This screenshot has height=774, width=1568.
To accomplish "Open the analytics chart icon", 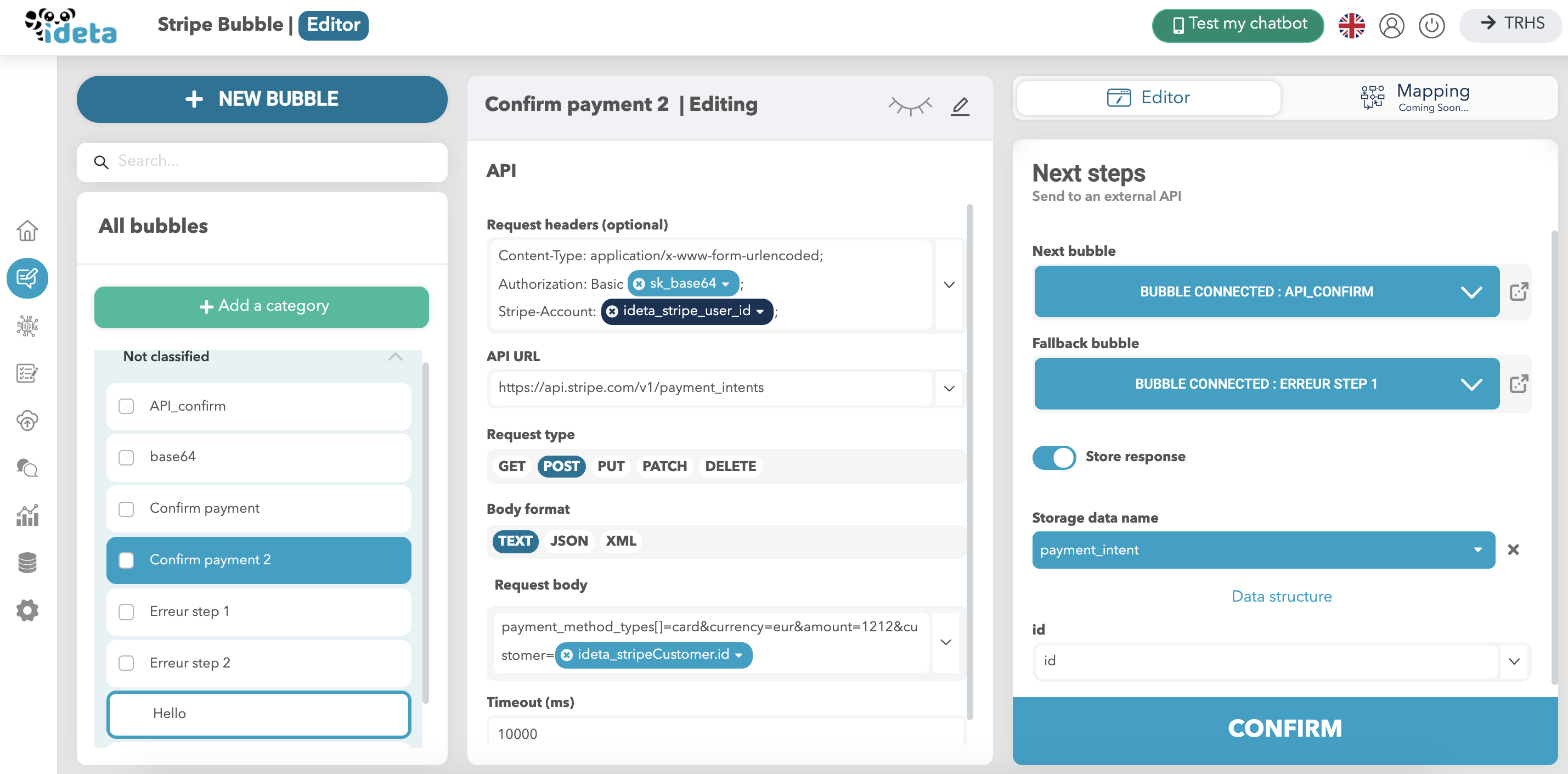I will [x=27, y=516].
